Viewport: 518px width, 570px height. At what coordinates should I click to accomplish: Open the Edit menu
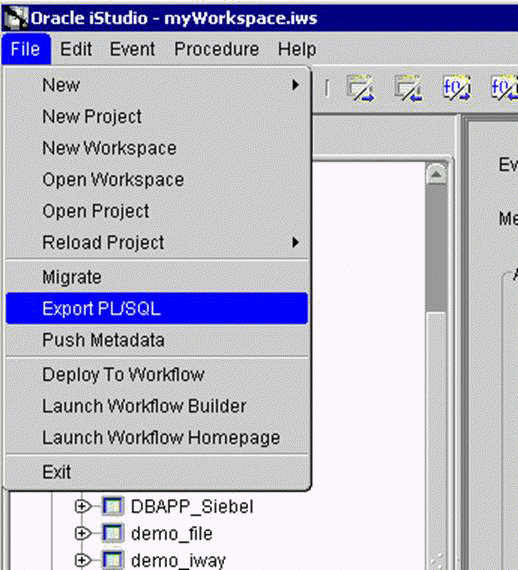tap(76, 49)
